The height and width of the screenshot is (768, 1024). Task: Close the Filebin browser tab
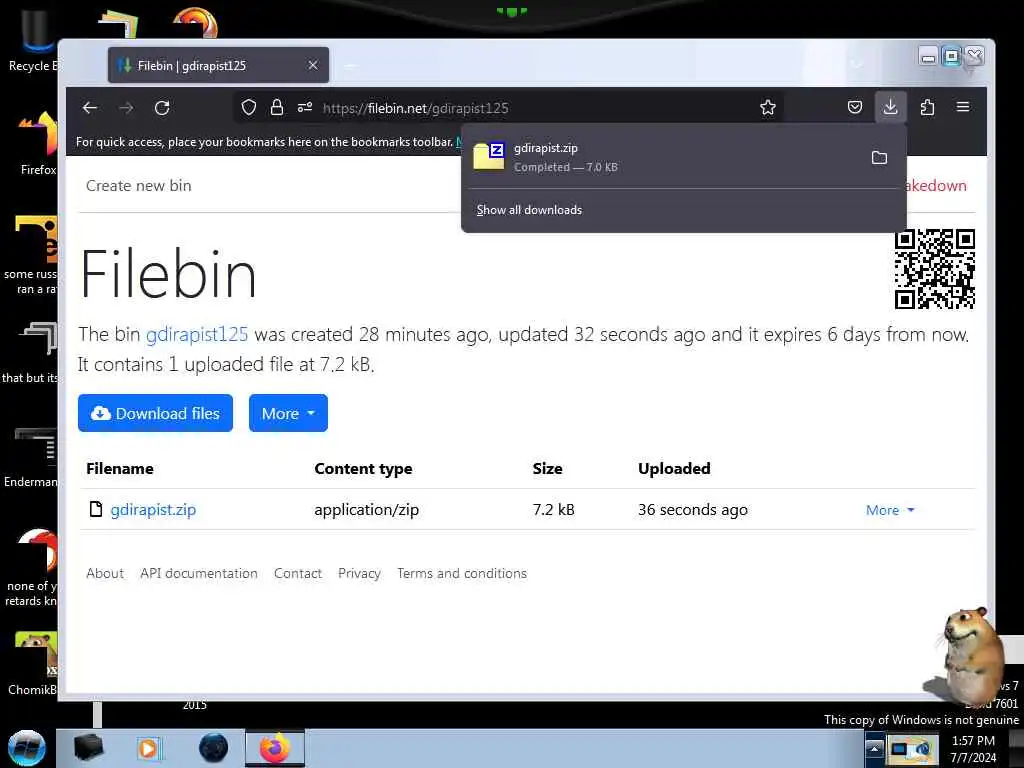point(313,65)
